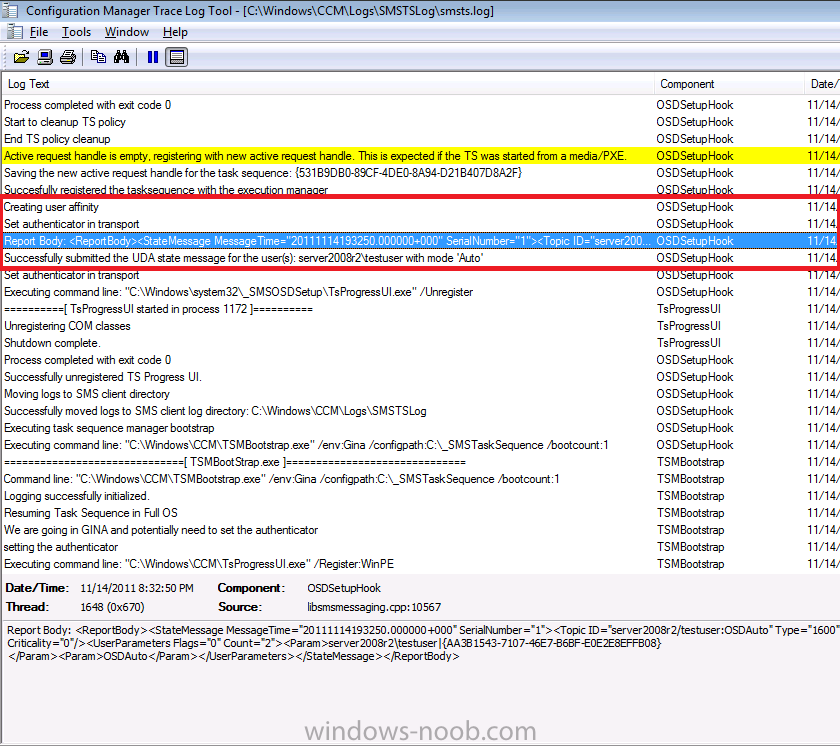The width and height of the screenshot is (840, 746).
Task: Click the OSDSetupHook value in details pane
Action: click(344, 588)
